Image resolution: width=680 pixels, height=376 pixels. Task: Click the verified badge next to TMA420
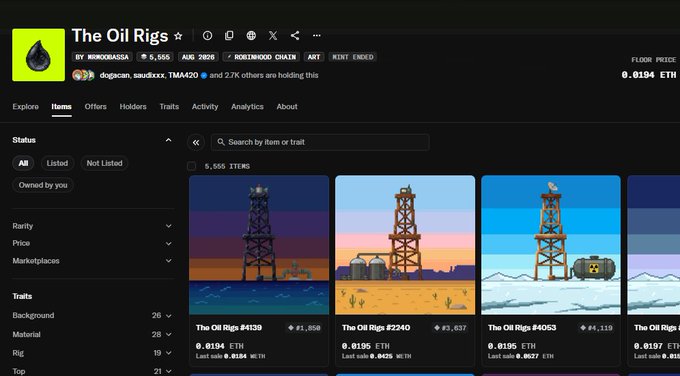203,75
